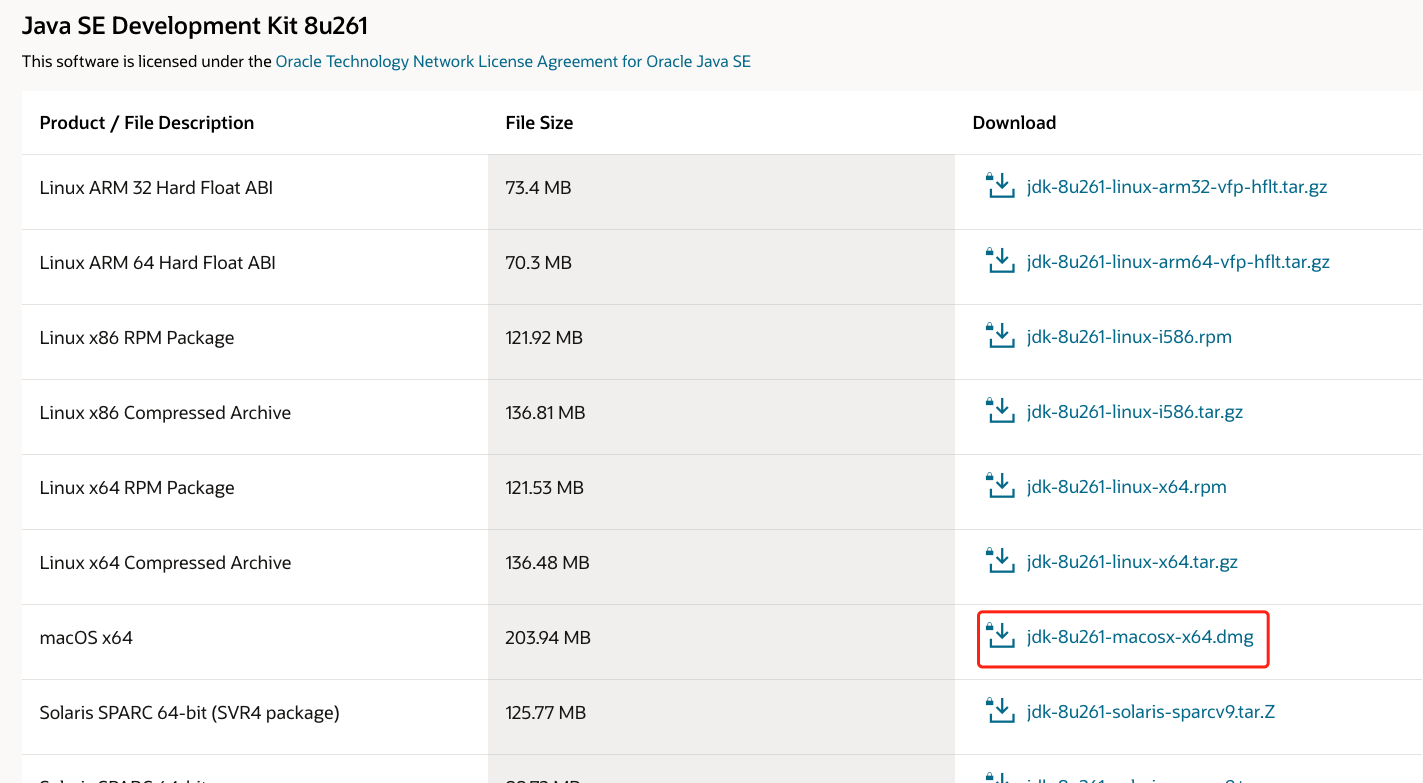Select the 'Java SE Development Kit 8u261' heading
This screenshot has width=1423, height=783.
point(195,26)
